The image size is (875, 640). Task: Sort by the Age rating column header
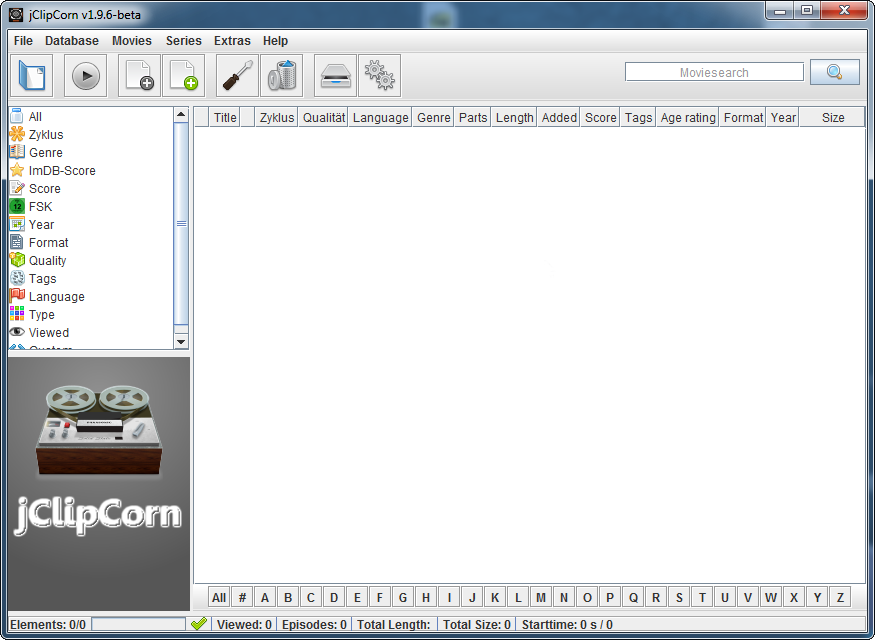(x=688, y=118)
